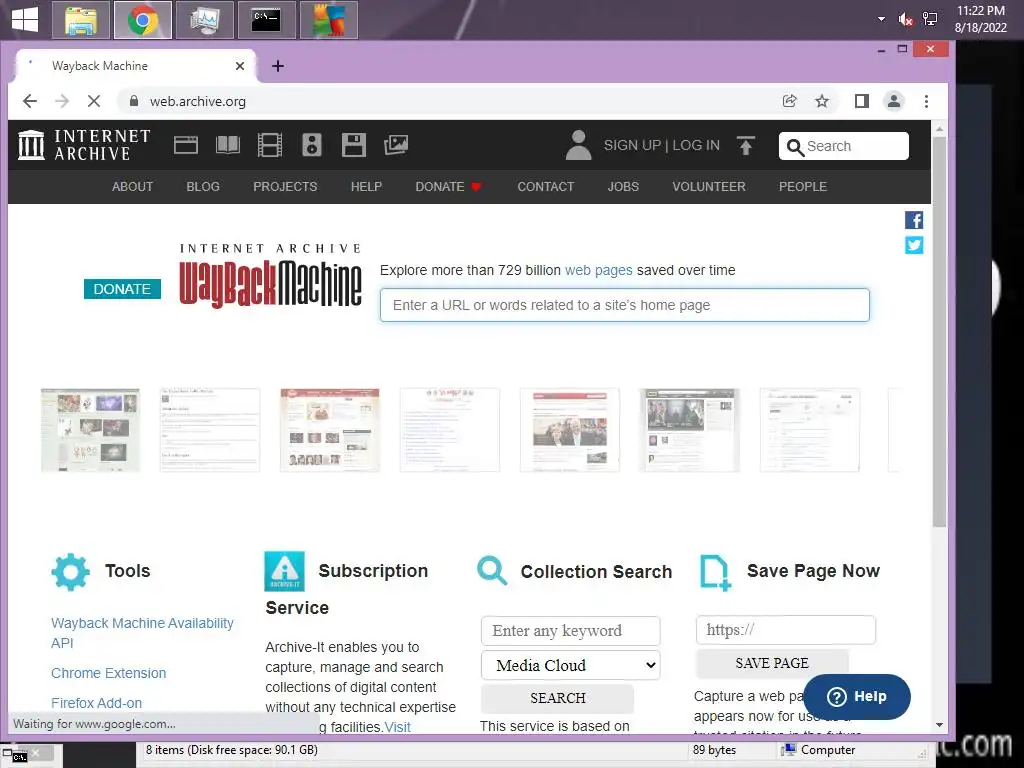This screenshot has width=1024, height=768.
Task: Click the Chrome icon in the taskbar
Action: point(142,20)
